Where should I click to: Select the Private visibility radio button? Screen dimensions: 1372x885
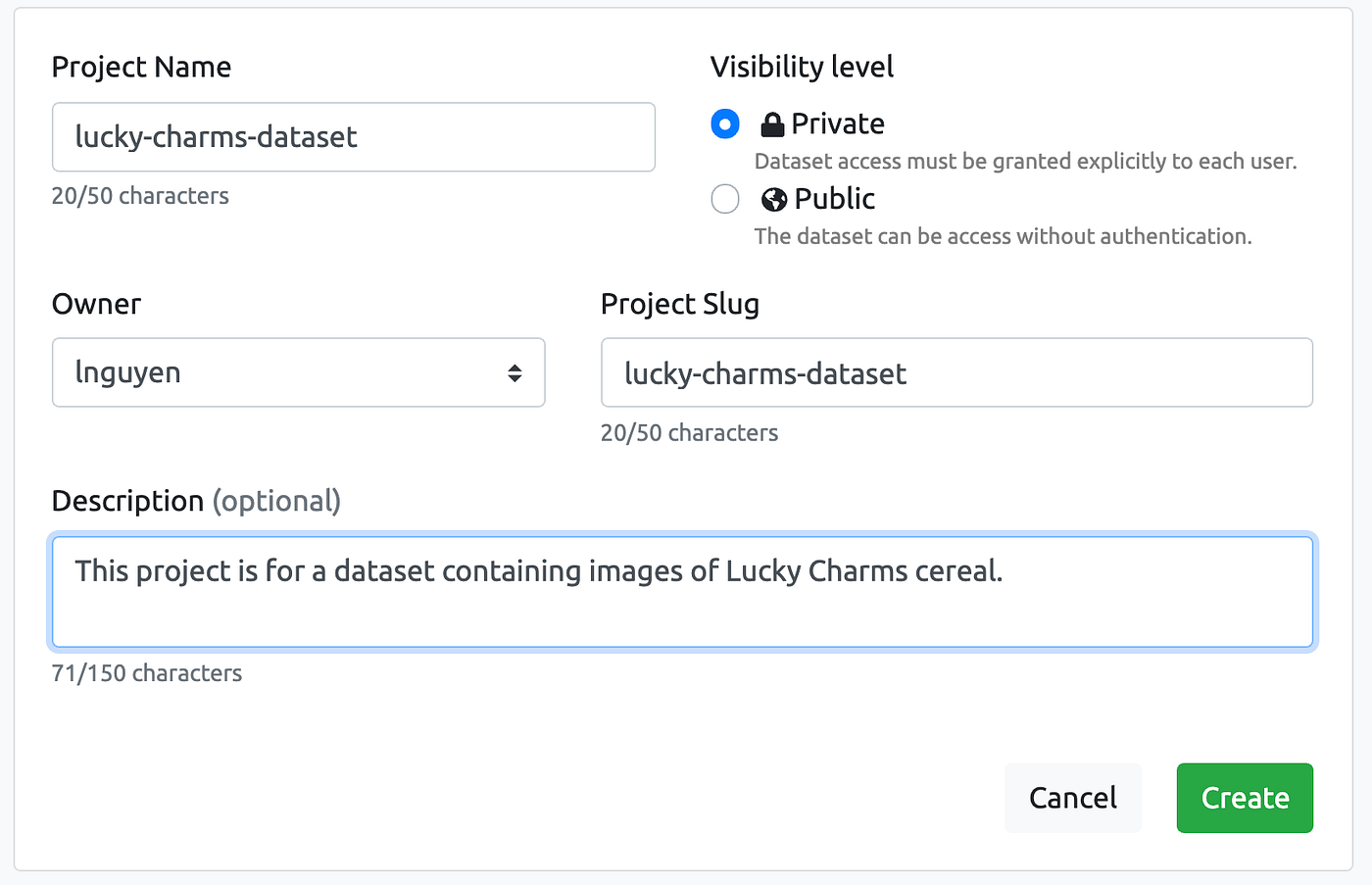(725, 124)
